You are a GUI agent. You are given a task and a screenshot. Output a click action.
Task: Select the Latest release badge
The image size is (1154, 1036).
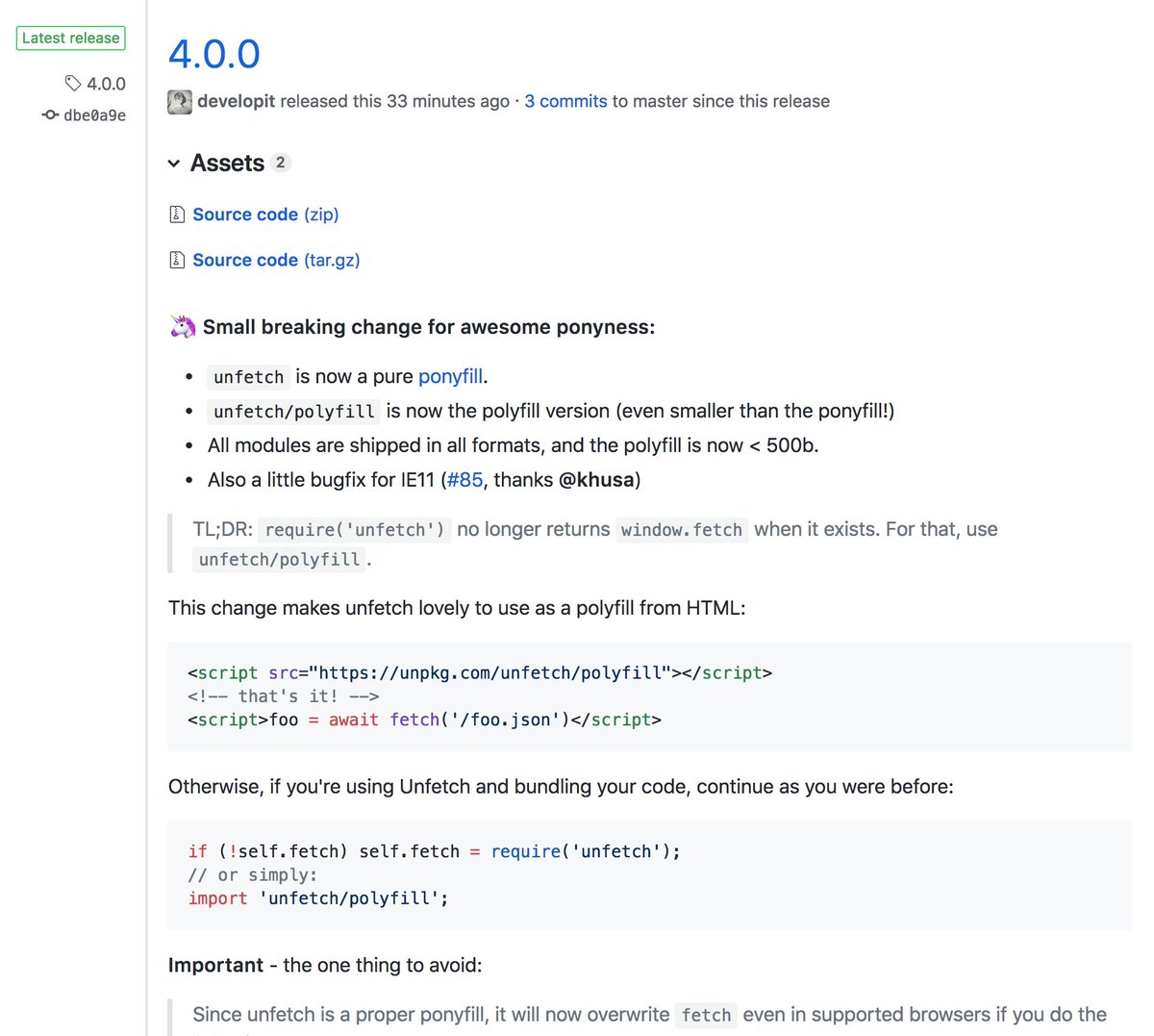(70, 38)
